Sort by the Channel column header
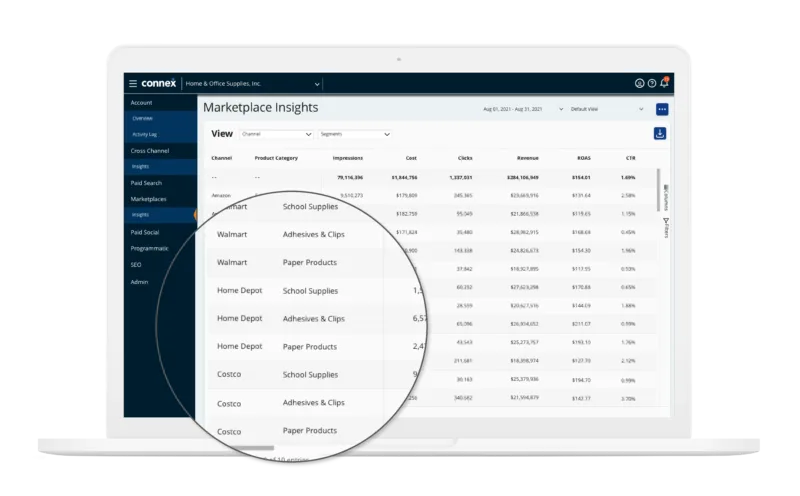The width and height of the screenshot is (800, 496). point(221,158)
